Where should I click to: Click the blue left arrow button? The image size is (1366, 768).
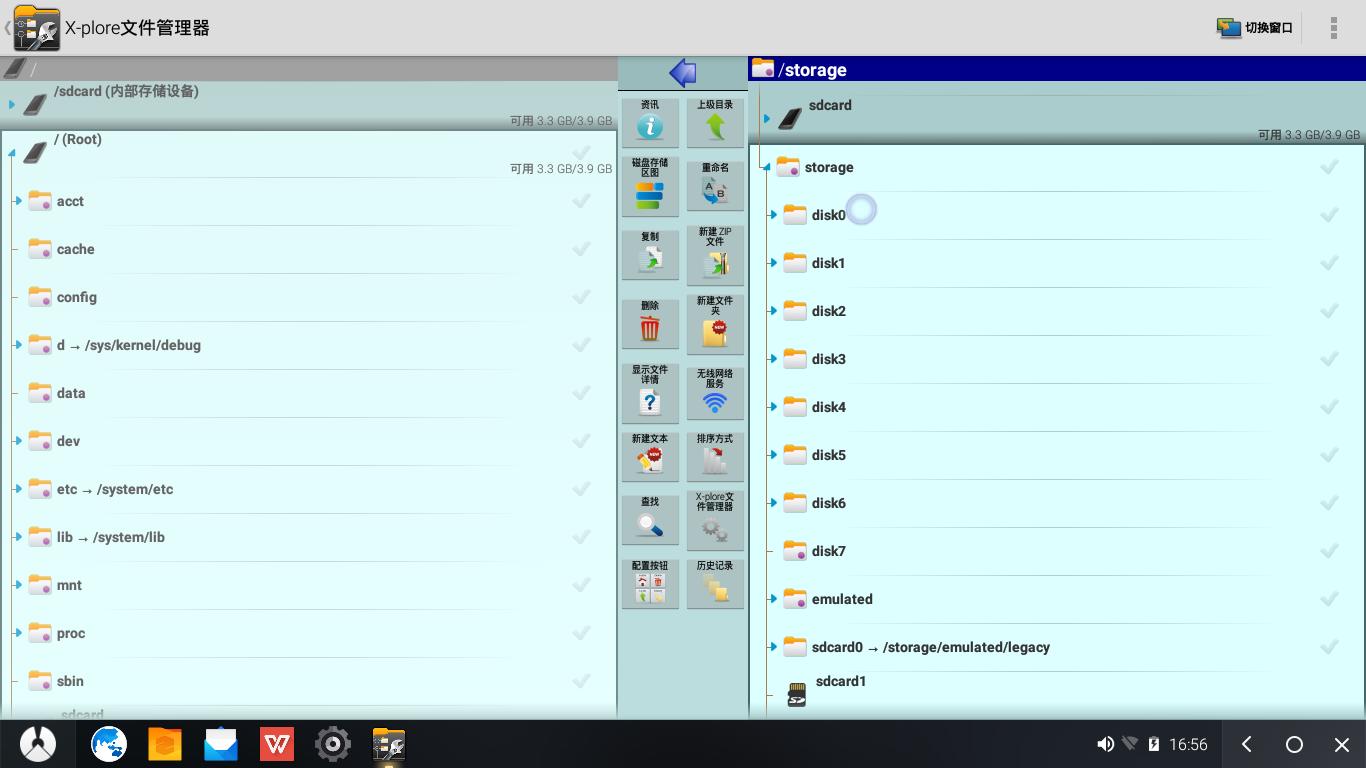pyautogui.click(x=682, y=72)
